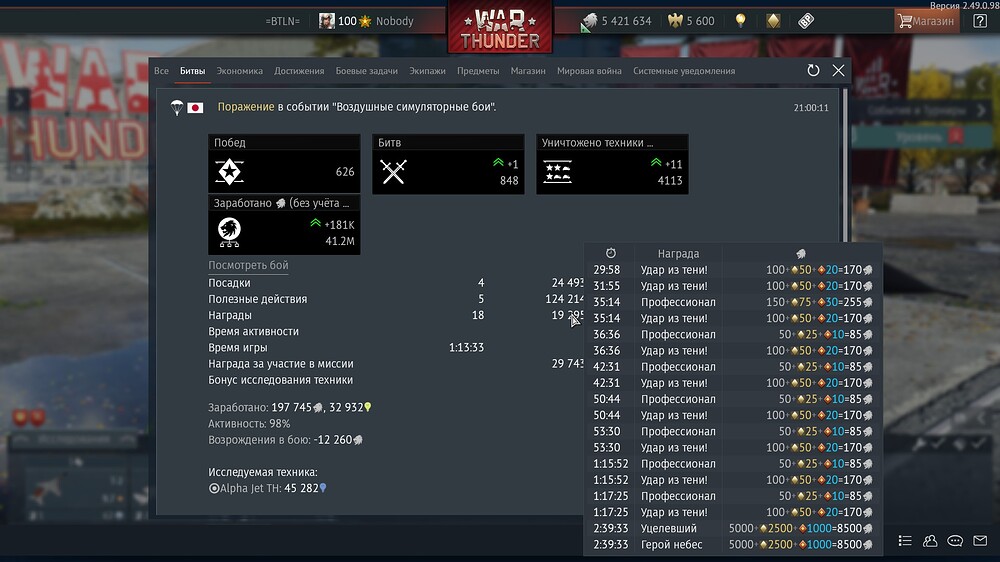Screen dimensions: 1000x562
Task: Open the Мировая война tab
Action: 589,71
